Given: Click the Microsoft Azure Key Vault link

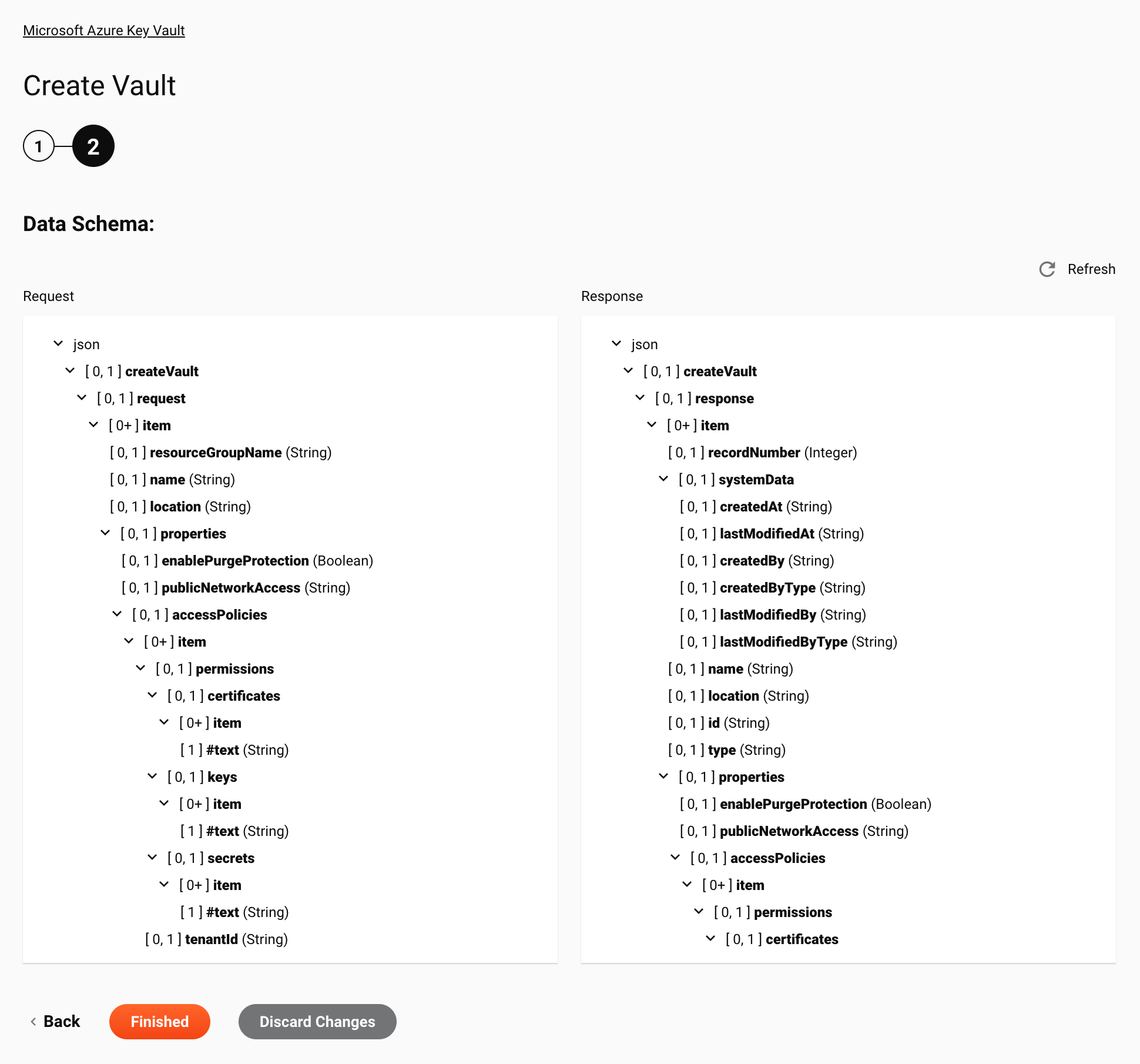Looking at the screenshot, I should 104,30.
